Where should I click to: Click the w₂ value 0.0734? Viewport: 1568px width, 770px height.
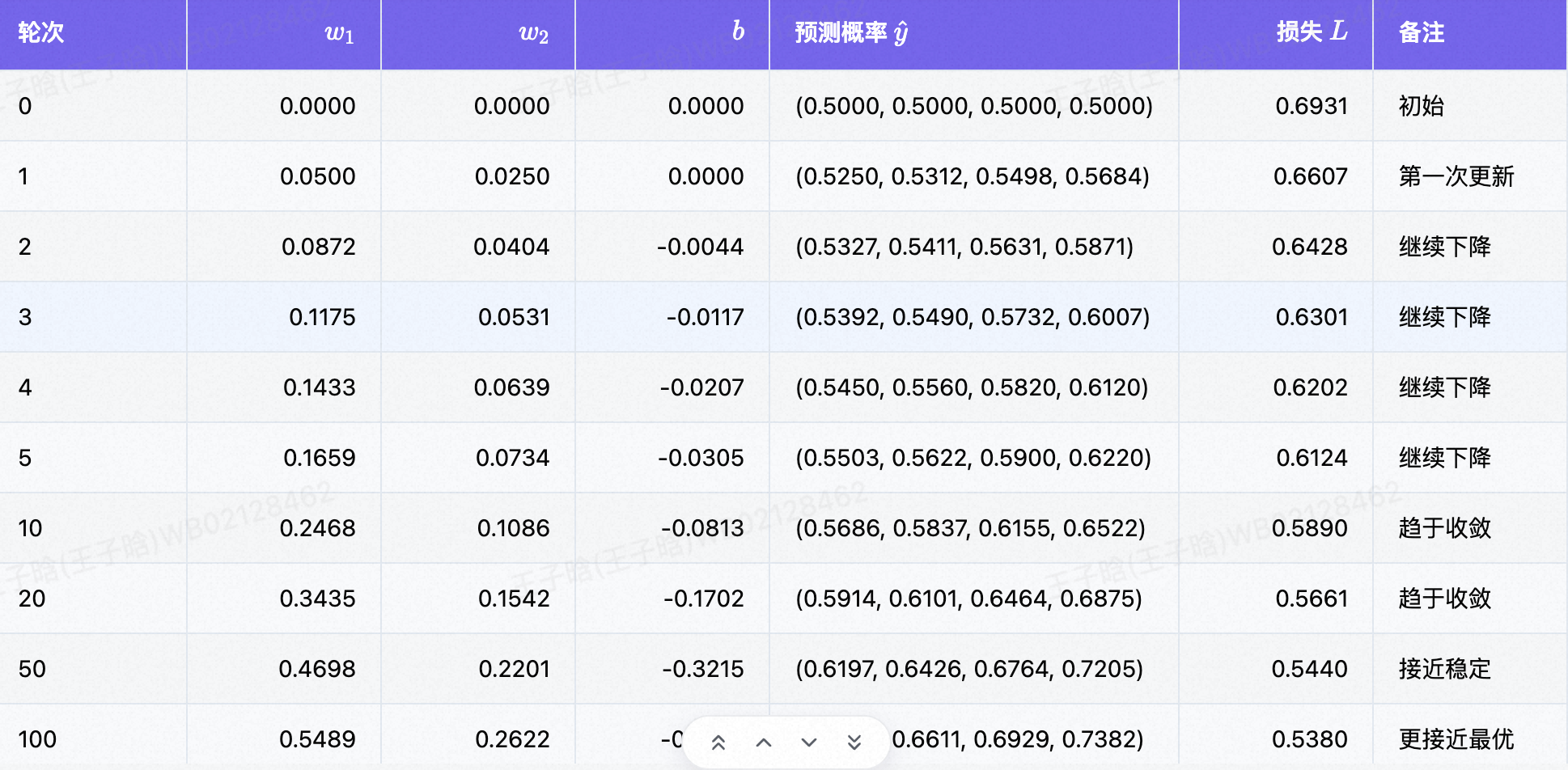pyautogui.click(x=513, y=458)
